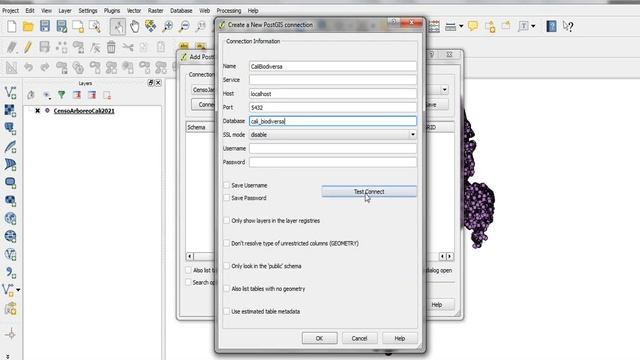Viewport: 640px width, 360px height.
Task: Toggle editing with the pencil icon
Action: (28, 47)
